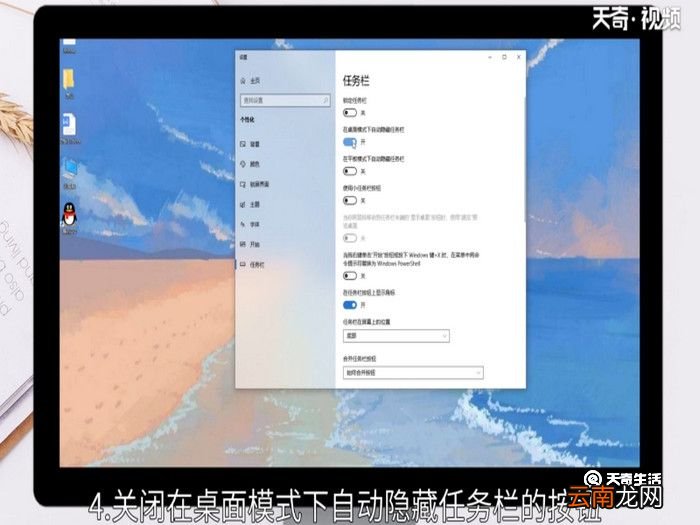Select the Fonts icon in sidebar

pyautogui.click(x=243, y=224)
